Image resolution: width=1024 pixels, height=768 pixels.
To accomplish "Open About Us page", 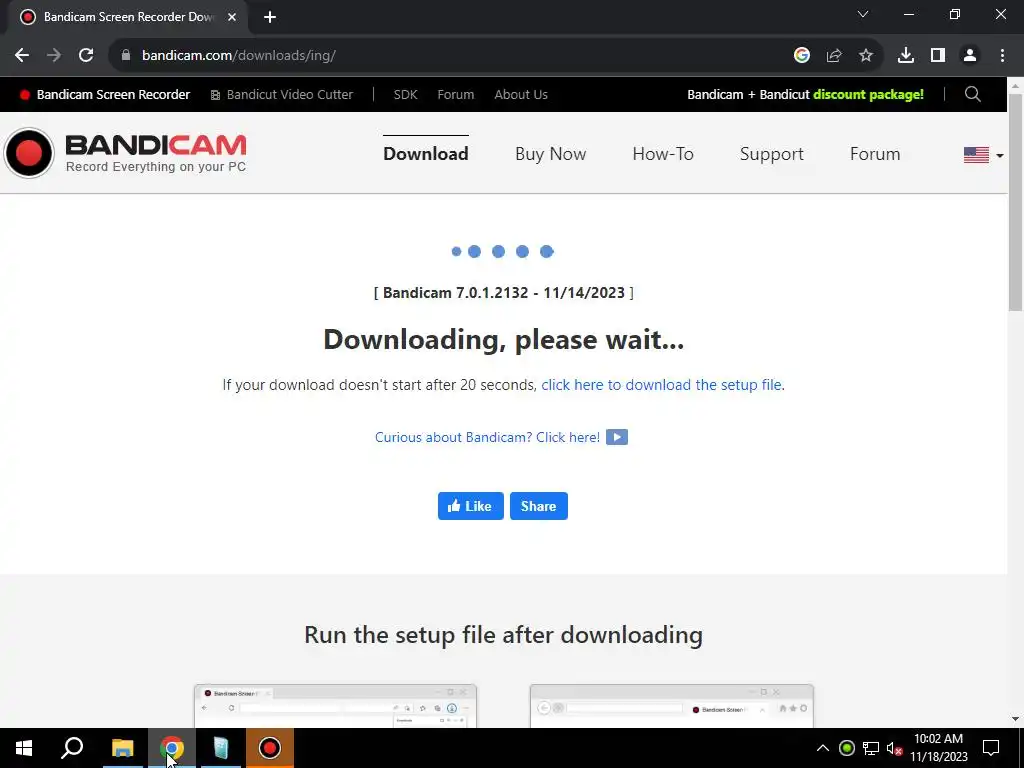I will [x=521, y=95].
